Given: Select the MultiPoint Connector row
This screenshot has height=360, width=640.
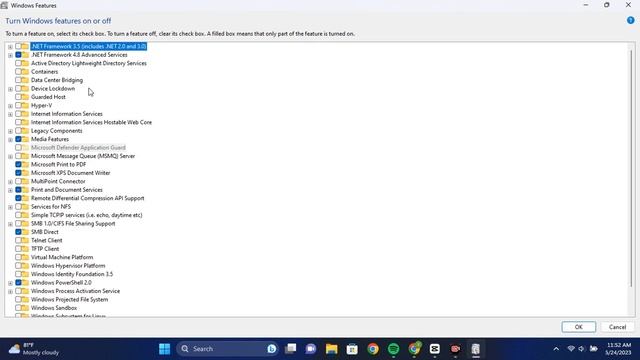Looking at the screenshot, I should pyautogui.click(x=58, y=181).
